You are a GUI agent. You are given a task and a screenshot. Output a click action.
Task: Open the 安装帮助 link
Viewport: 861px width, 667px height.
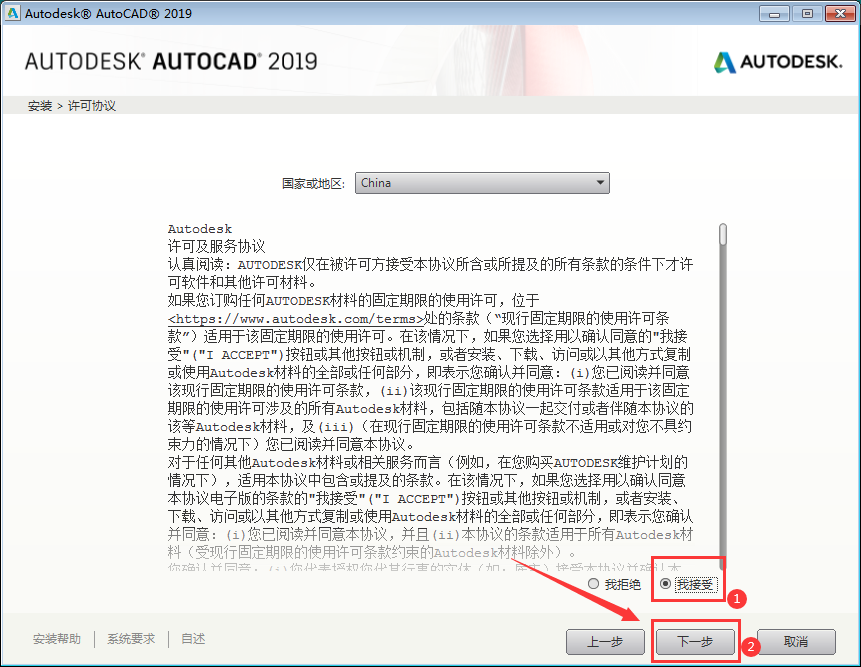(57, 639)
